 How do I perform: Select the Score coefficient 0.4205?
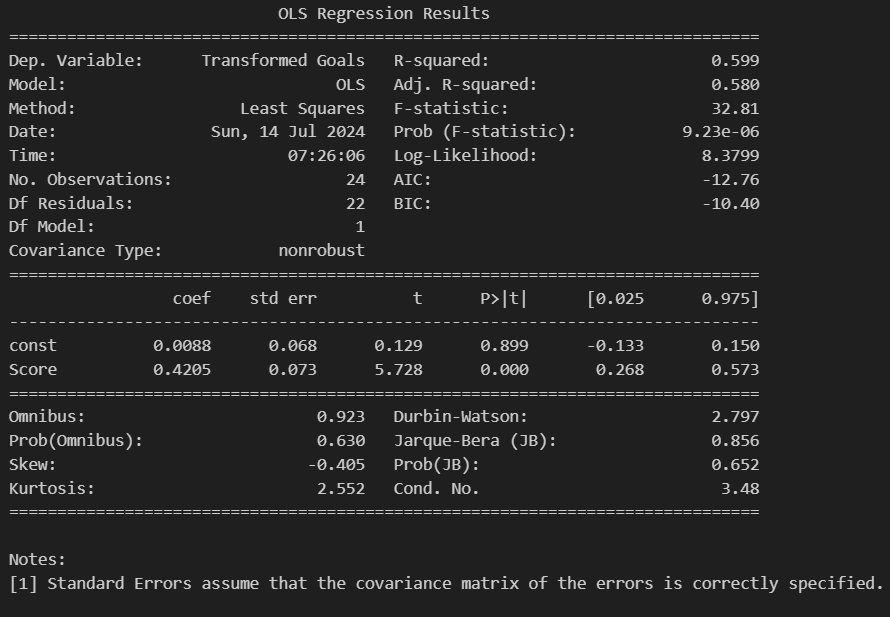[182, 370]
